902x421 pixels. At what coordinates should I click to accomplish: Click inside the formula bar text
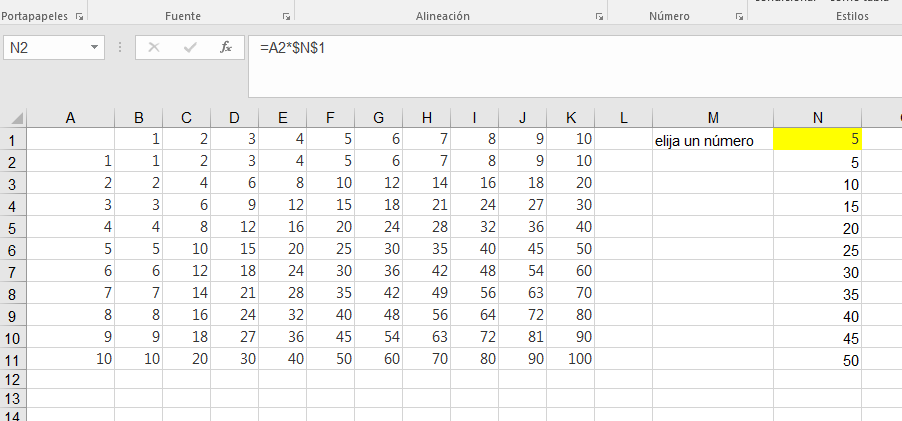click(x=500, y=47)
